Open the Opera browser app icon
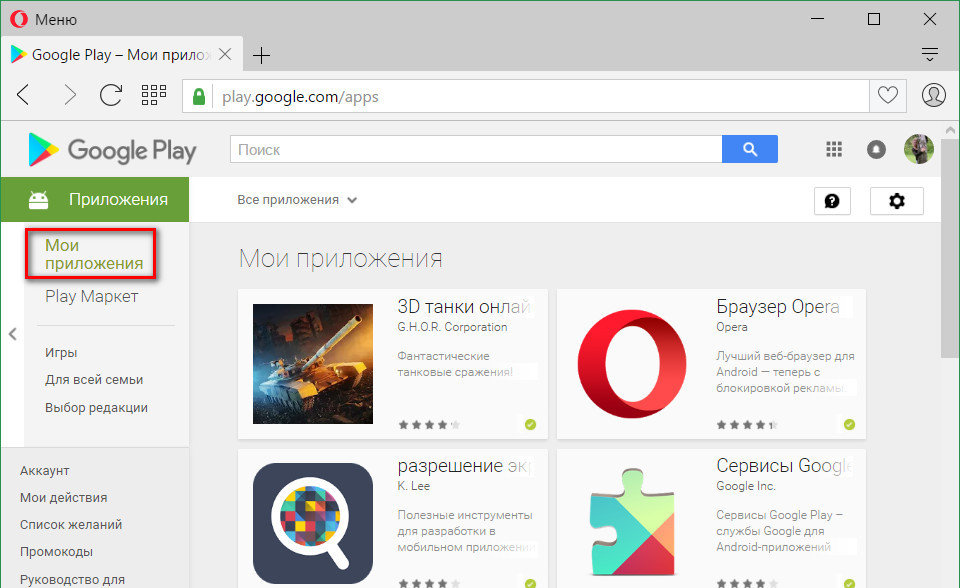 pyautogui.click(x=632, y=364)
